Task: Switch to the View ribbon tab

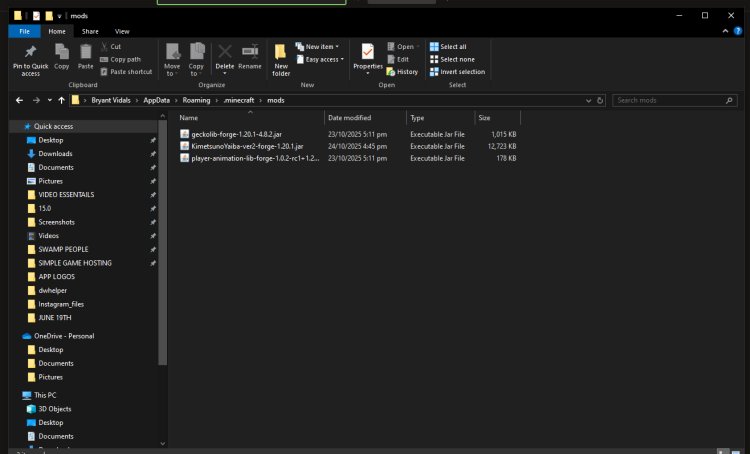Action: (122, 31)
